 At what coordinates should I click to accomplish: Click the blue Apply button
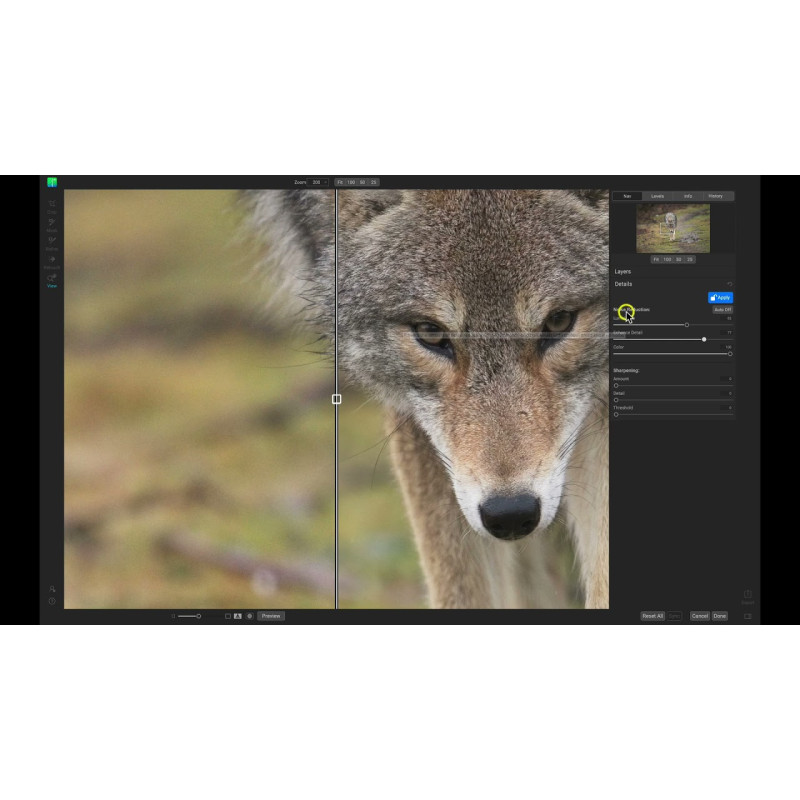[720, 298]
